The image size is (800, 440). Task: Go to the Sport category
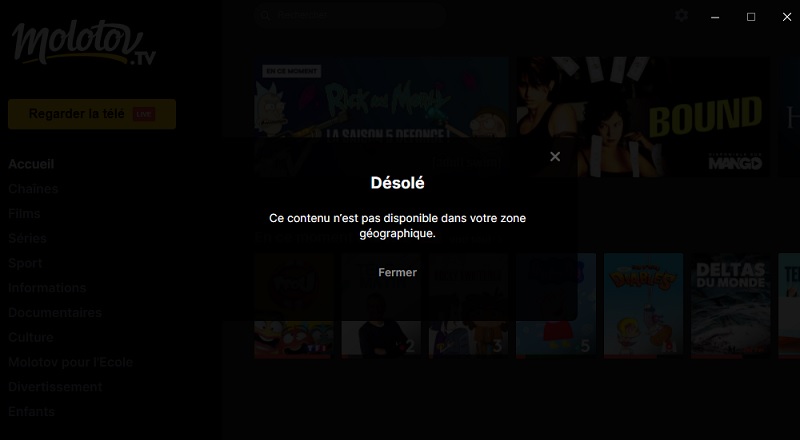point(25,263)
